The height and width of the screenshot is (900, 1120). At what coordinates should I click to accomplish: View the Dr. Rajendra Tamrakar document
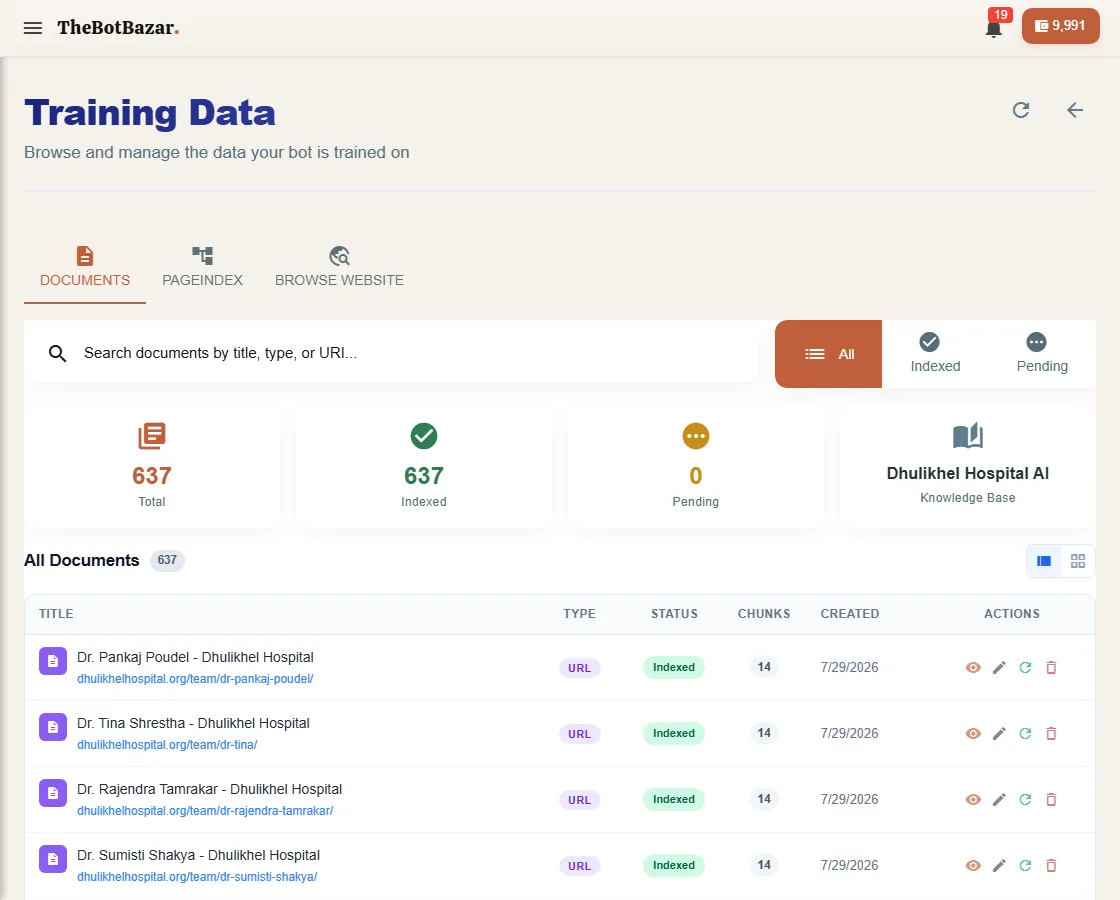click(x=973, y=799)
